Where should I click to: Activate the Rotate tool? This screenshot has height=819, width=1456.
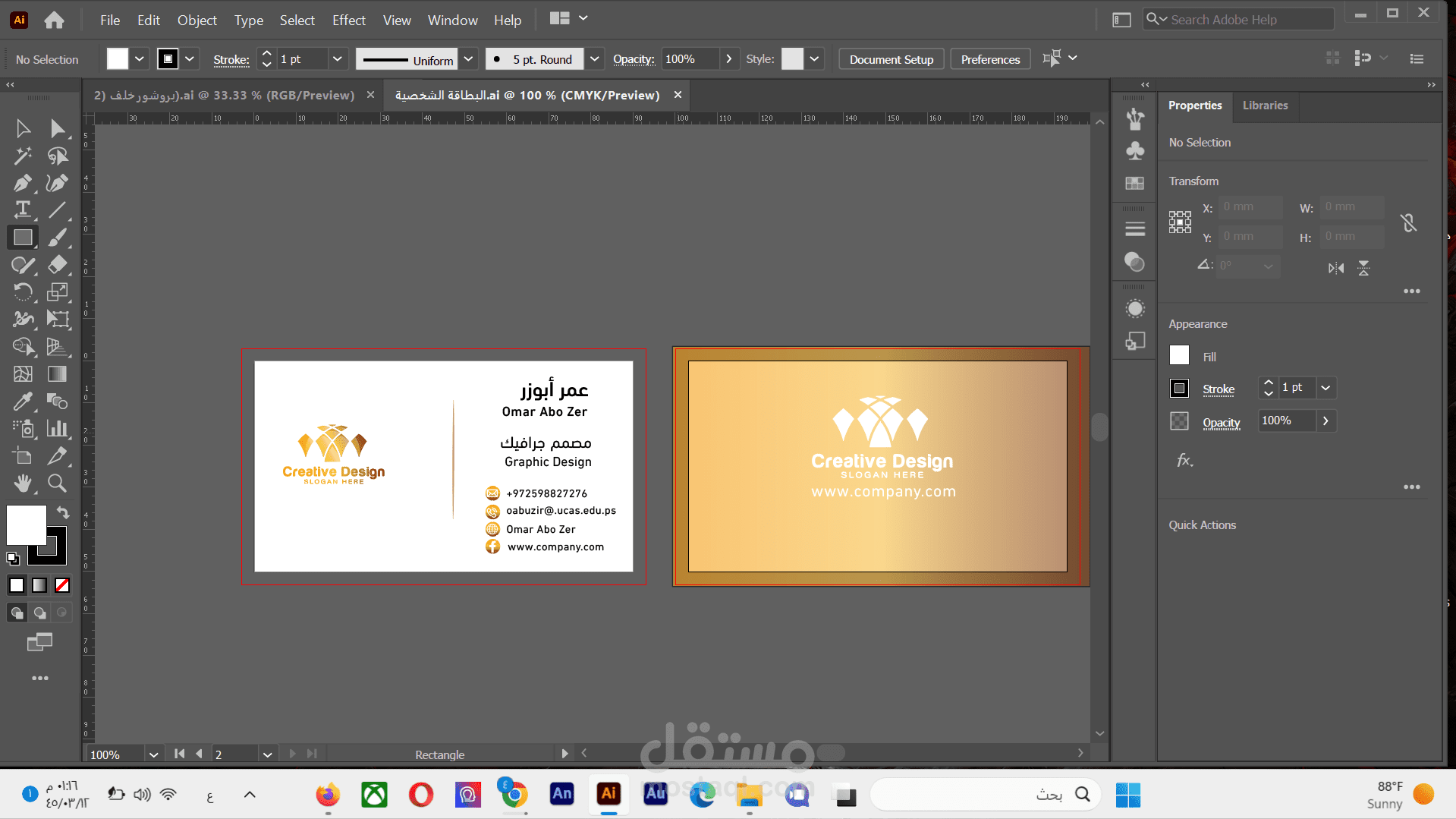(23, 292)
